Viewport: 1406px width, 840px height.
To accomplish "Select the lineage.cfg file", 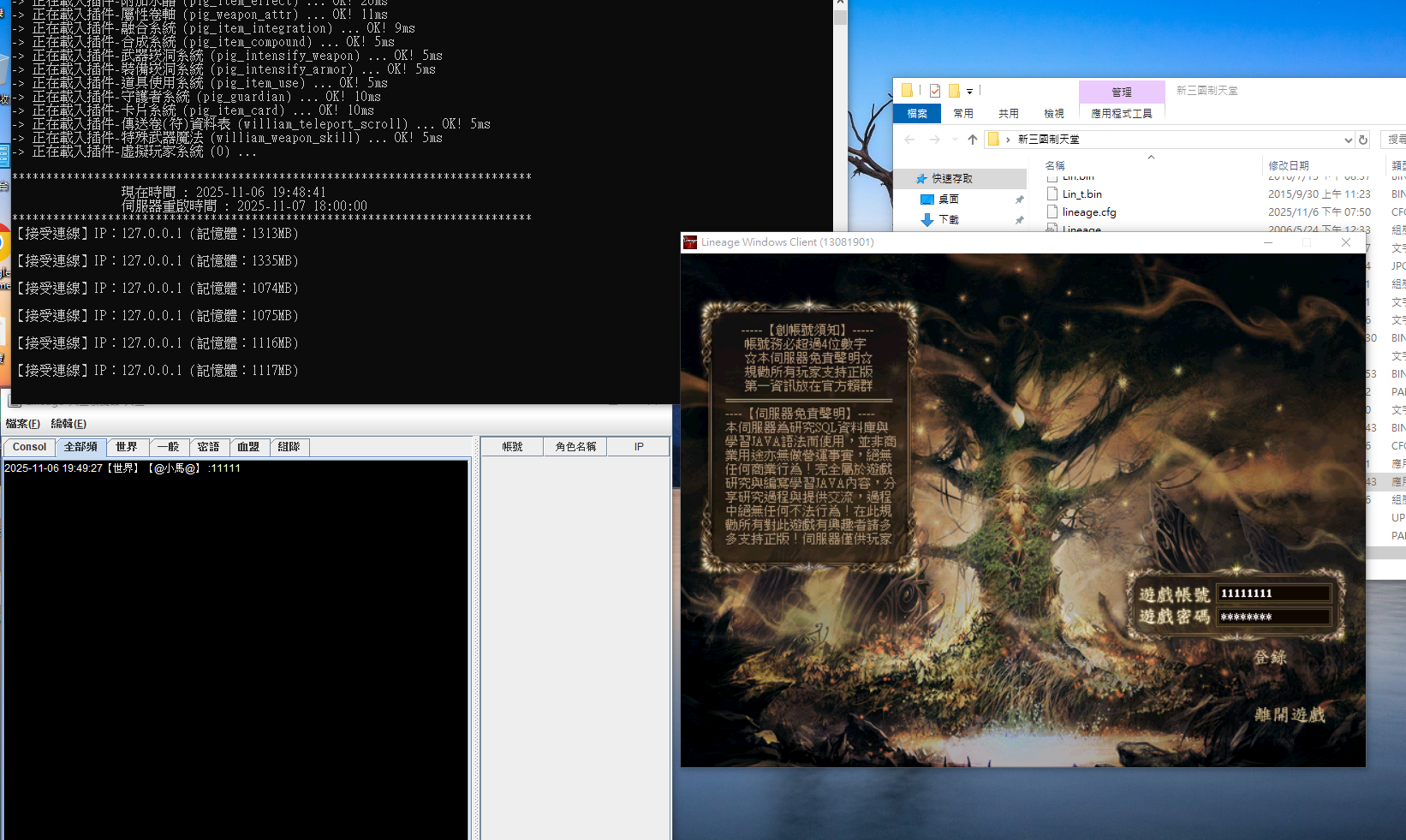I will [x=1089, y=212].
